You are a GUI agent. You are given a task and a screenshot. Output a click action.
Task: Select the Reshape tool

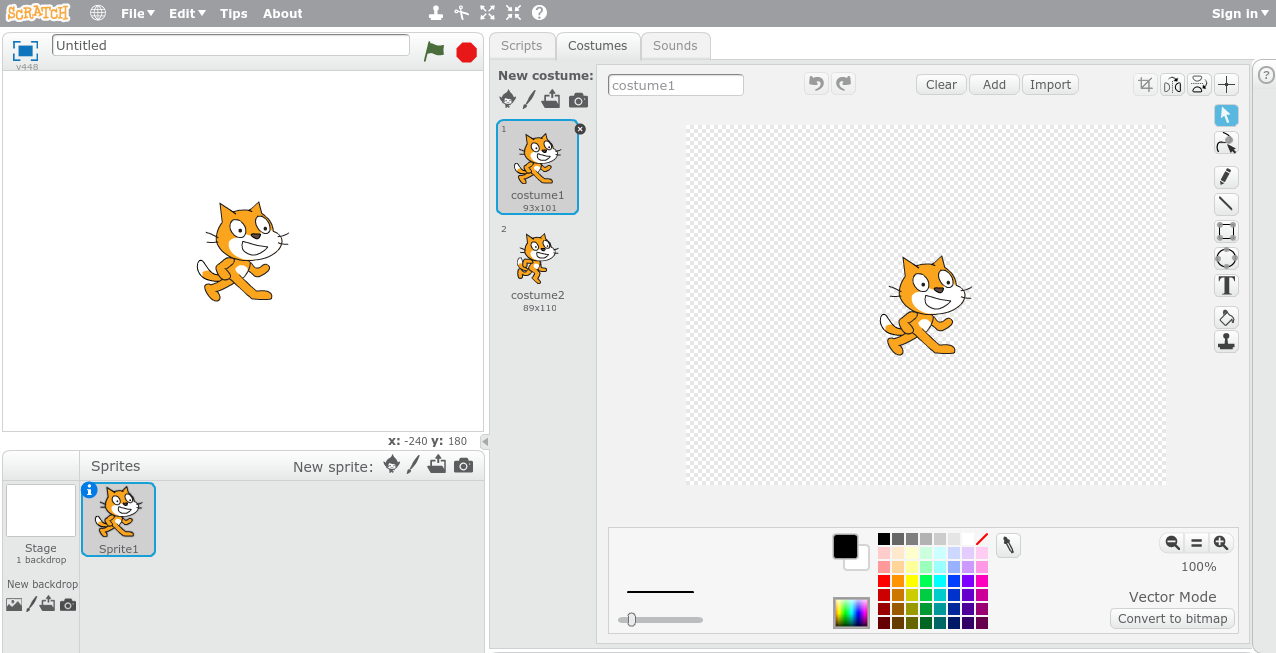click(x=1226, y=144)
